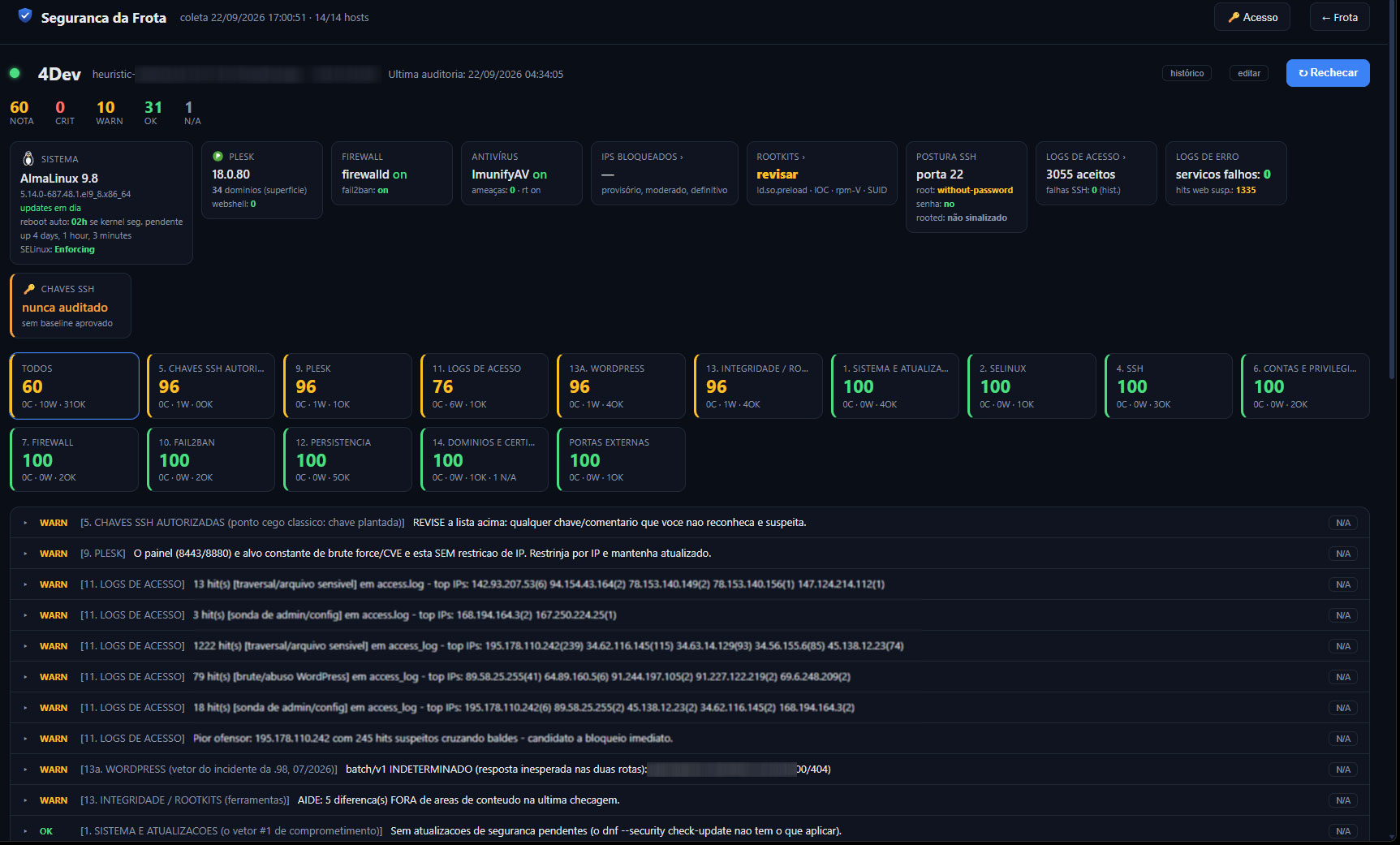Select the 2. SELinux tile

tap(1032, 386)
